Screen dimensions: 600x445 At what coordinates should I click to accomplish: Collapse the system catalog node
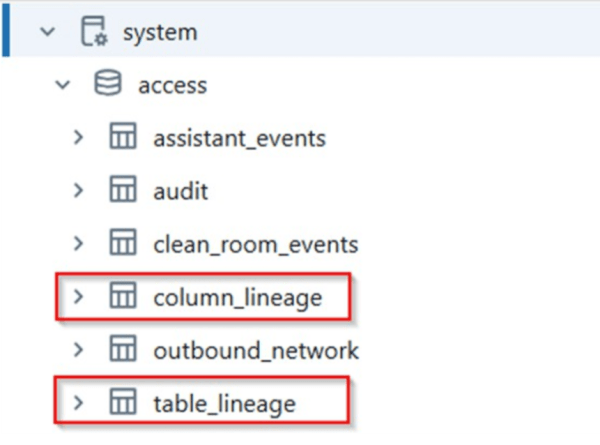tap(46, 32)
